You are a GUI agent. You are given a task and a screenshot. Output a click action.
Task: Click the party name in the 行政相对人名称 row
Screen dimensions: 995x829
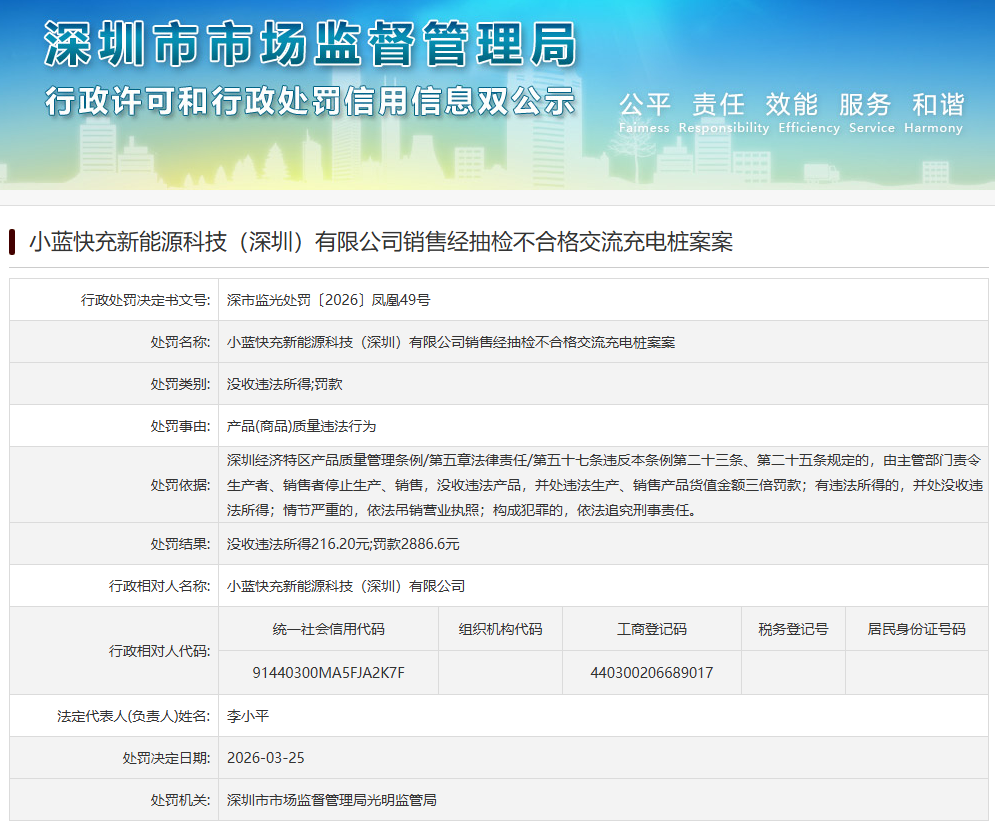346,586
